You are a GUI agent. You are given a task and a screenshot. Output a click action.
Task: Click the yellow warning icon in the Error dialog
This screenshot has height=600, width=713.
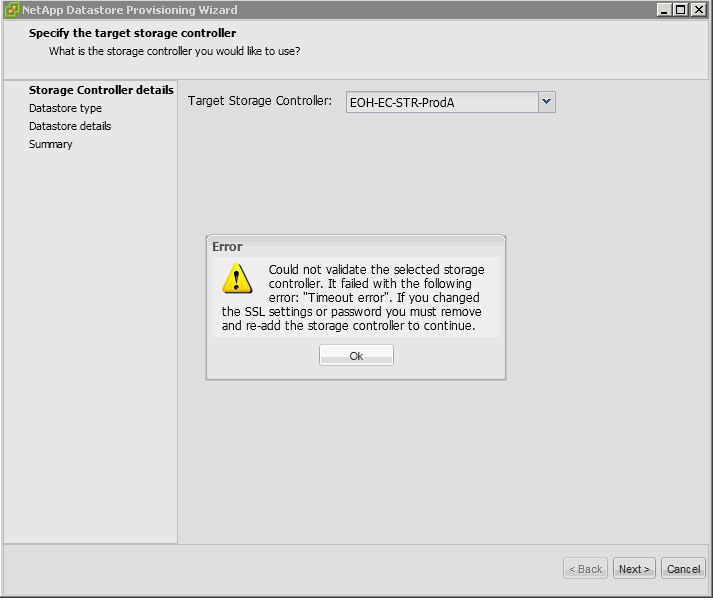(237, 278)
